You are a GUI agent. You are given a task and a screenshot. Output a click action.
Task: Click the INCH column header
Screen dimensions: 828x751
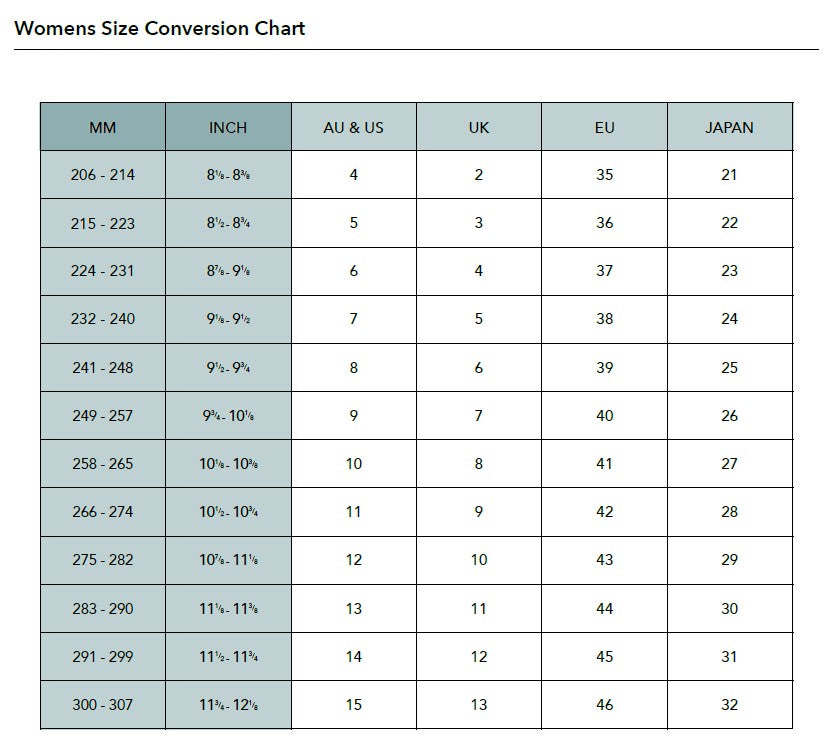(x=228, y=127)
